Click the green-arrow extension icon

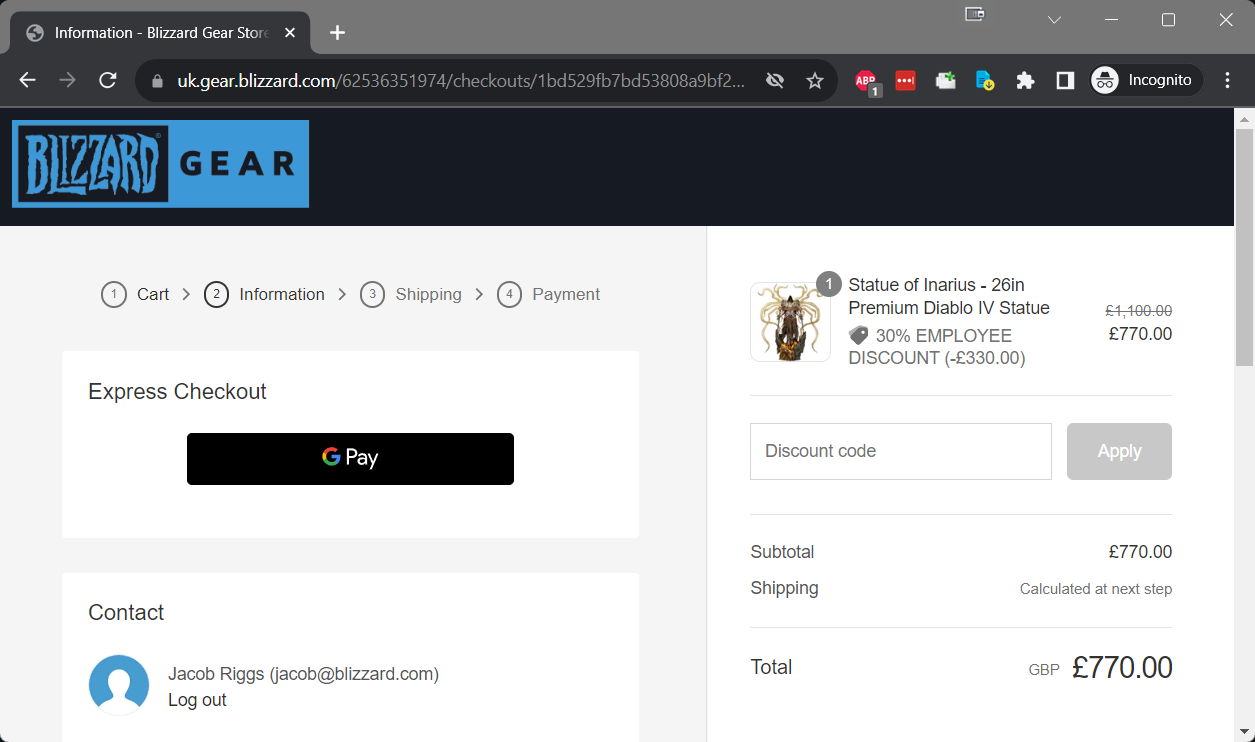click(946, 81)
